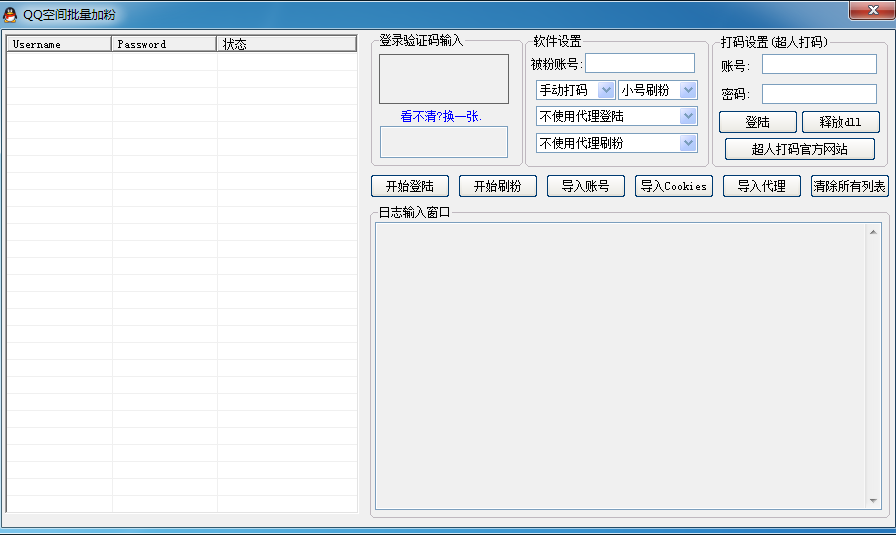
Task: Click the 释放dll button
Action: coord(841,122)
